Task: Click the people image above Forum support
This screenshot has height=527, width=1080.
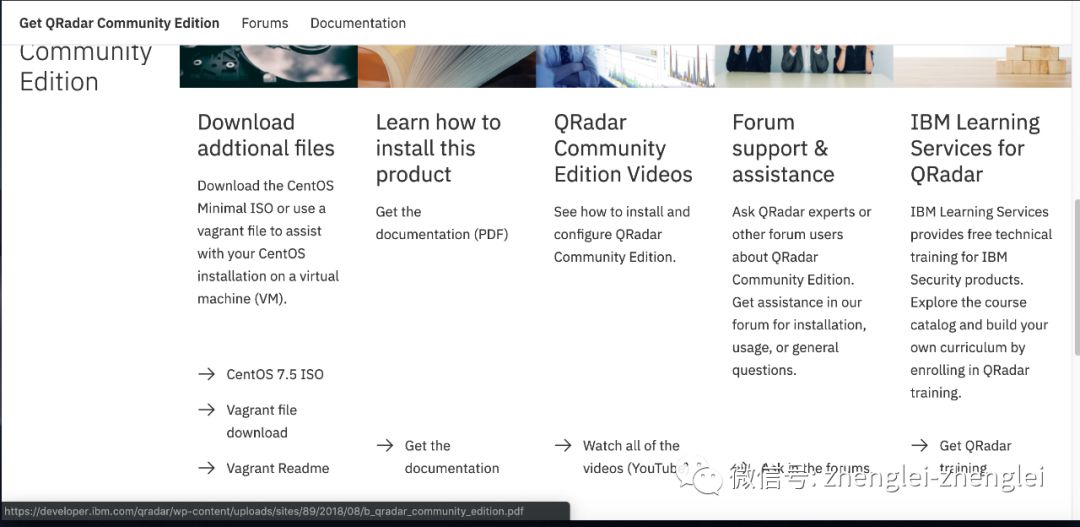Action: tap(804, 66)
